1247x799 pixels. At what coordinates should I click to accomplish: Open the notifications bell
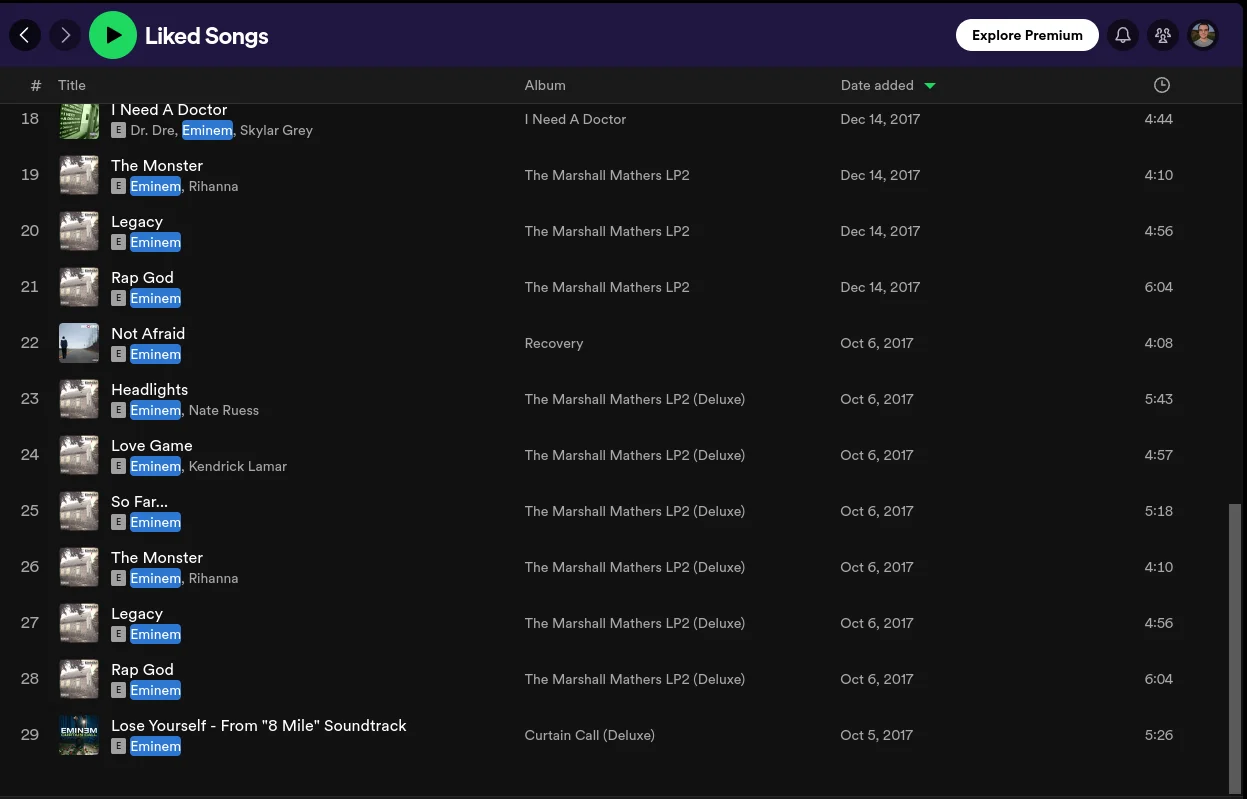(1122, 35)
